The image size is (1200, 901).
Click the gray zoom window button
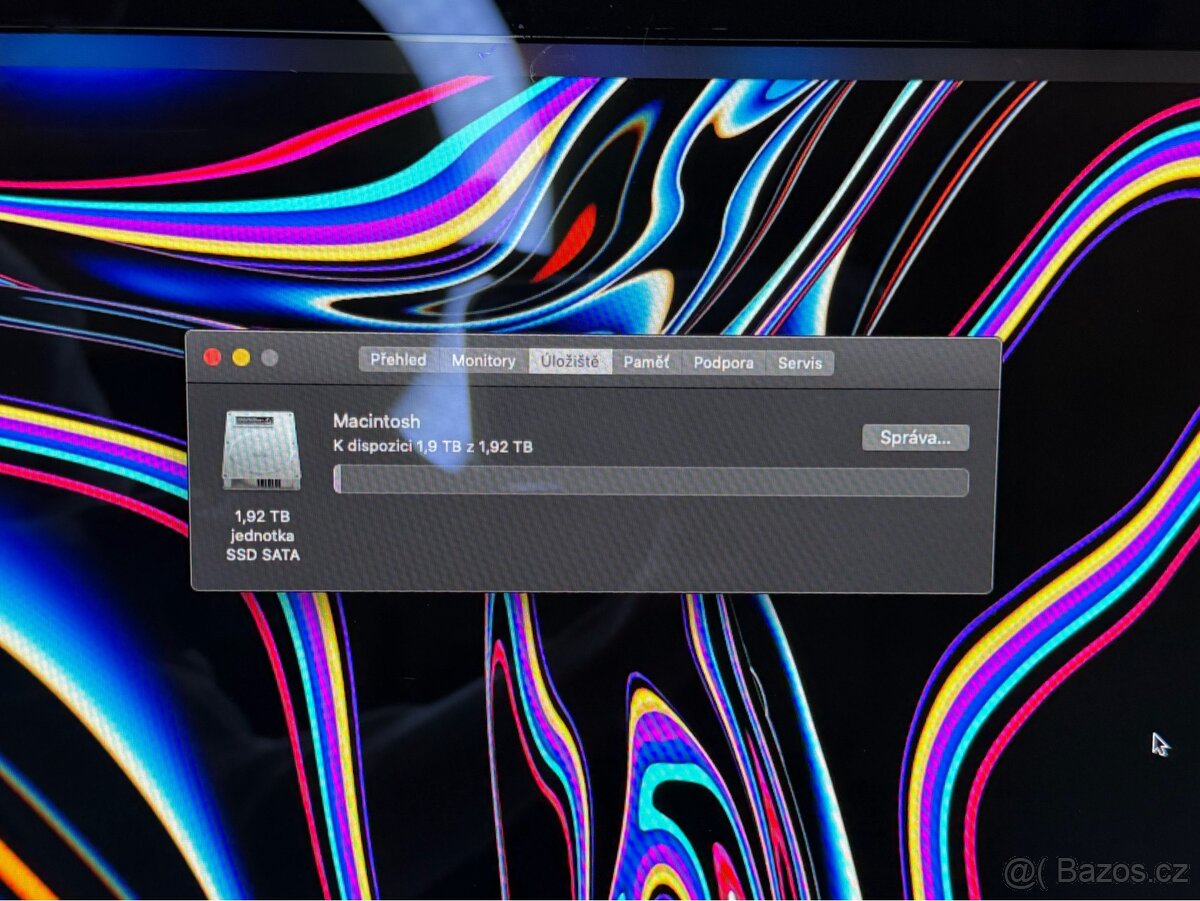[x=269, y=358]
